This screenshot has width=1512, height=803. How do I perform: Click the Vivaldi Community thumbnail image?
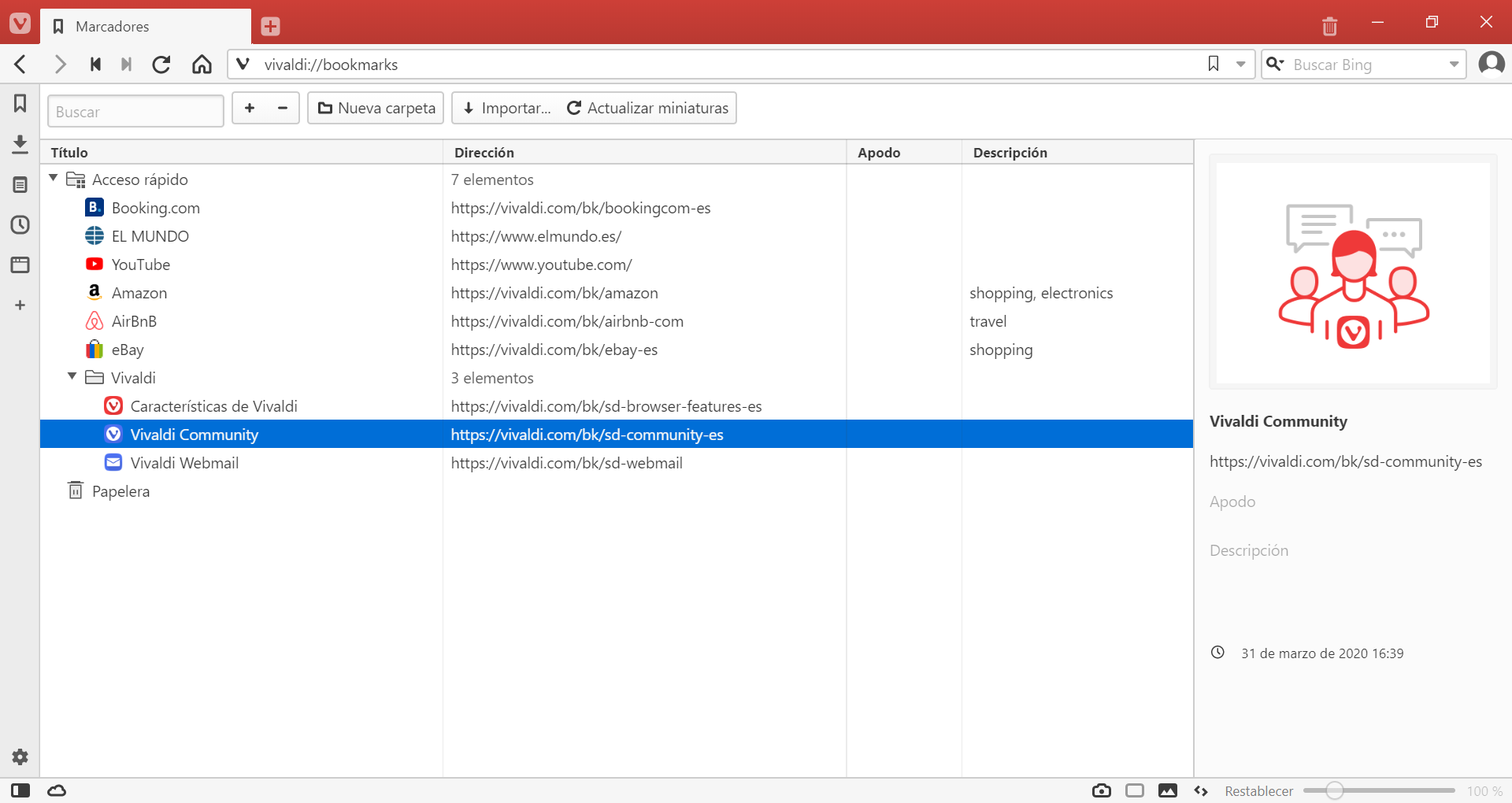pos(1353,272)
